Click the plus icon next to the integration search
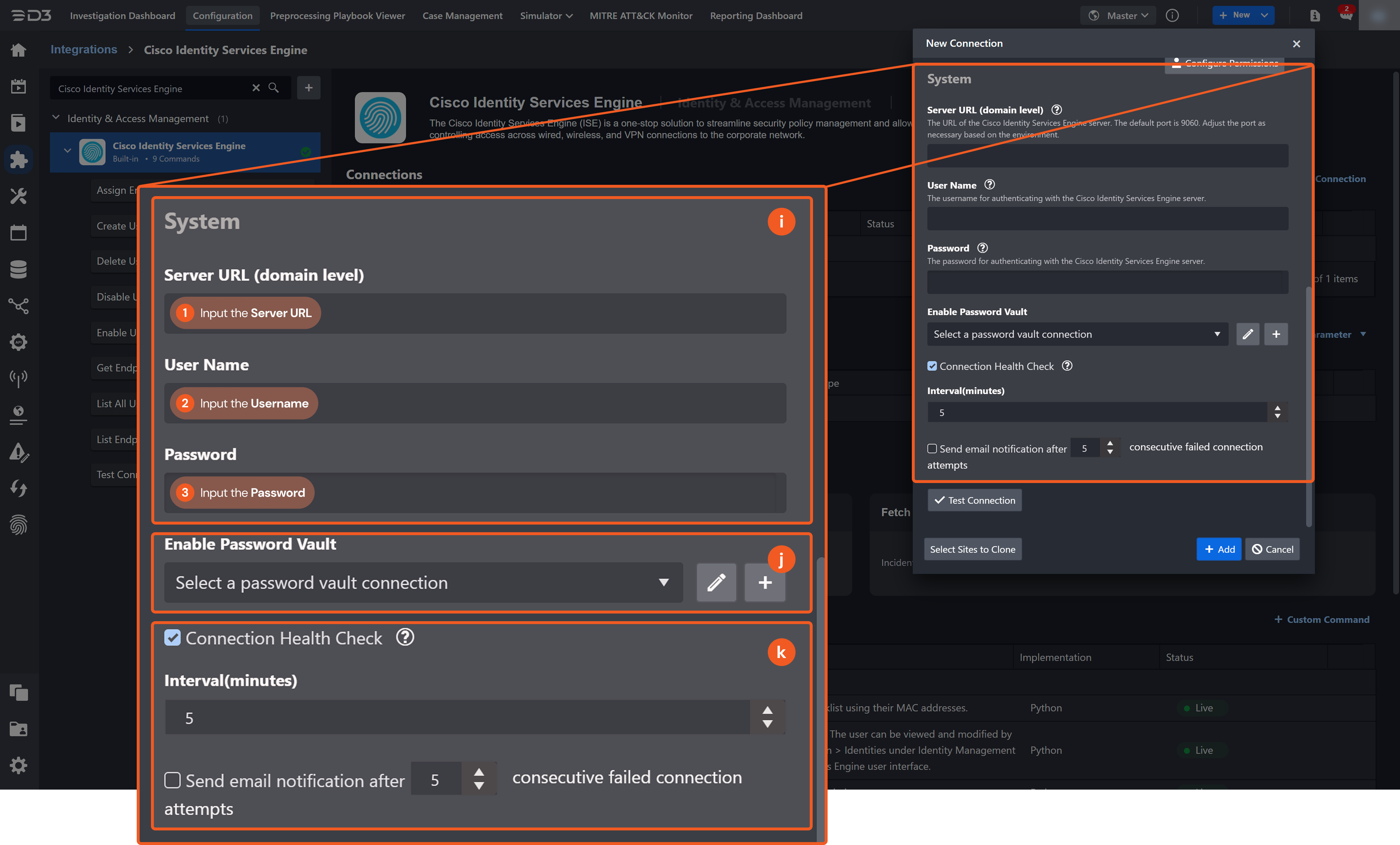 (x=308, y=88)
